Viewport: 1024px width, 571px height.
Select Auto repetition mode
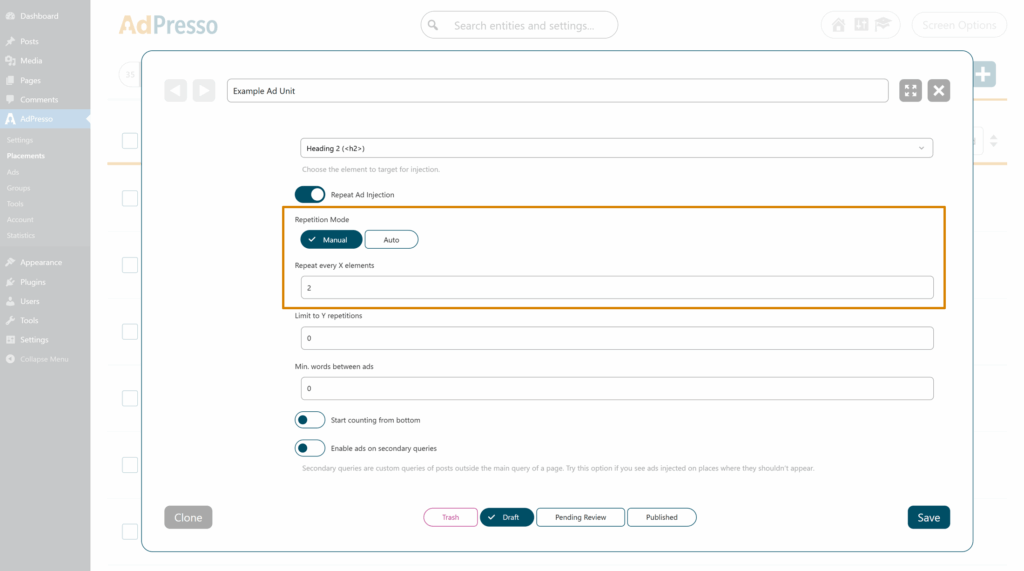point(391,240)
